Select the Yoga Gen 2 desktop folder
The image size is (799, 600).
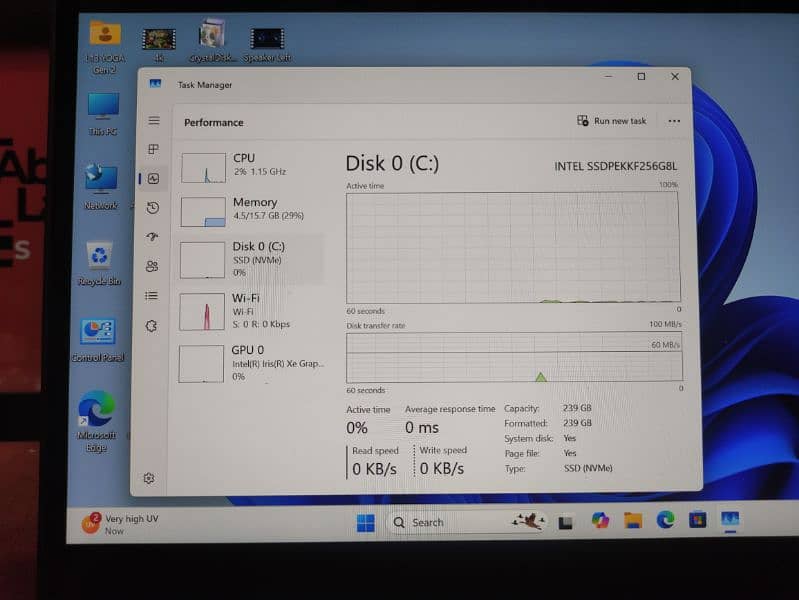(105, 47)
